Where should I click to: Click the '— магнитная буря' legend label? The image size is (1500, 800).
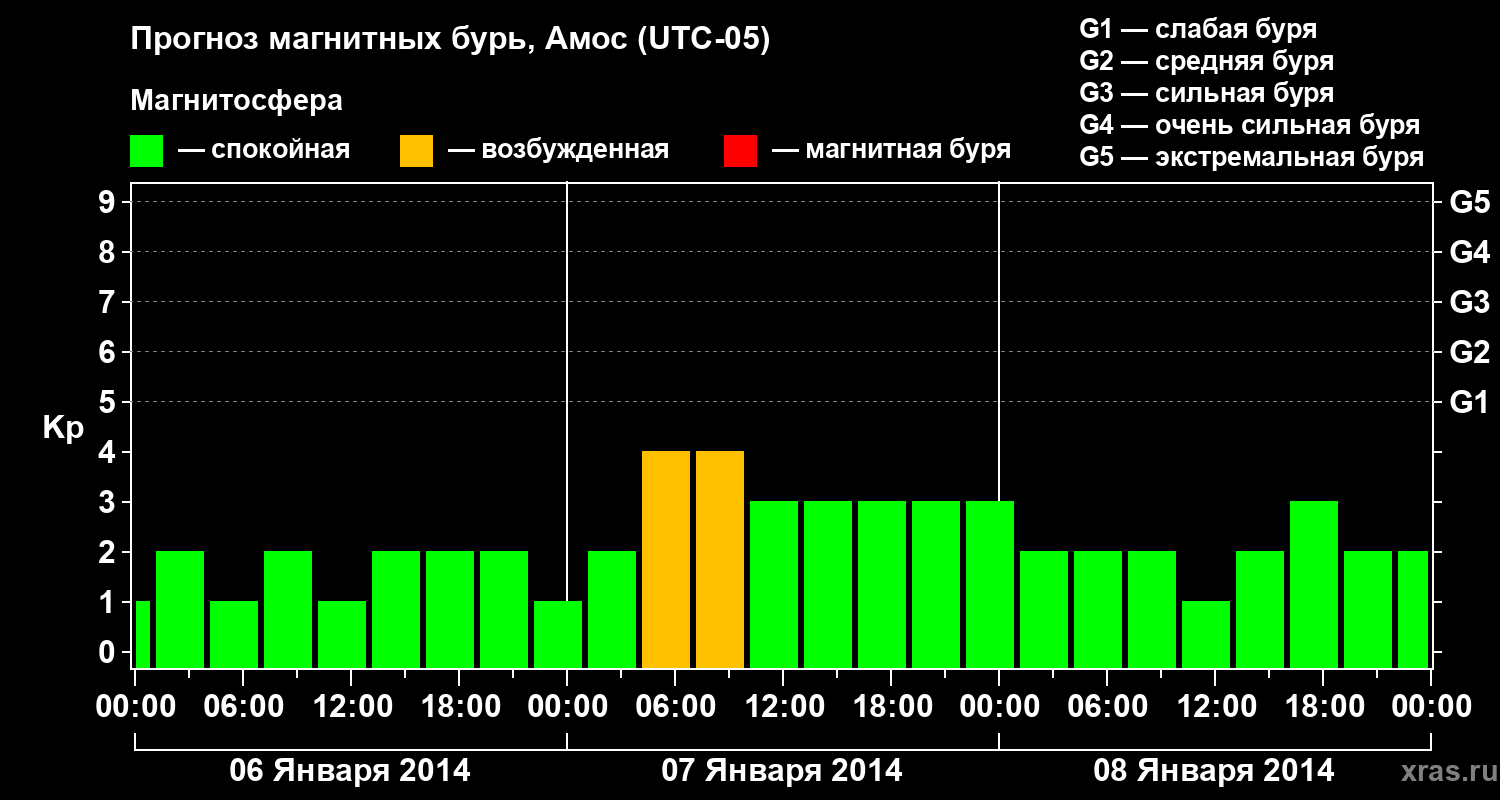[x=891, y=150]
